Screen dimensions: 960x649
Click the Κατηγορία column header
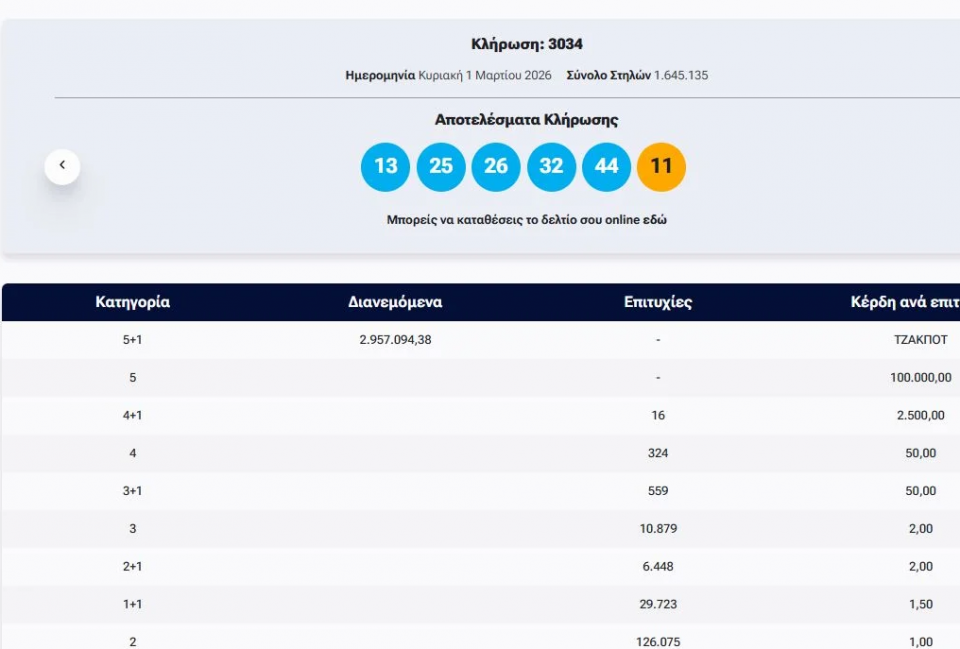[x=132, y=302]
